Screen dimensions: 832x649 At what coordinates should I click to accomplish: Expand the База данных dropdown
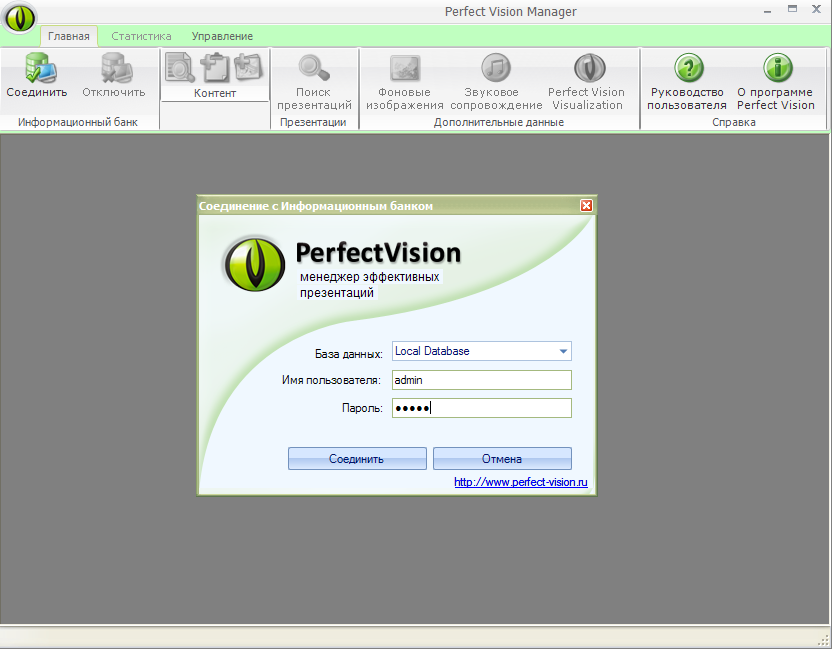[x=563, y=351]
